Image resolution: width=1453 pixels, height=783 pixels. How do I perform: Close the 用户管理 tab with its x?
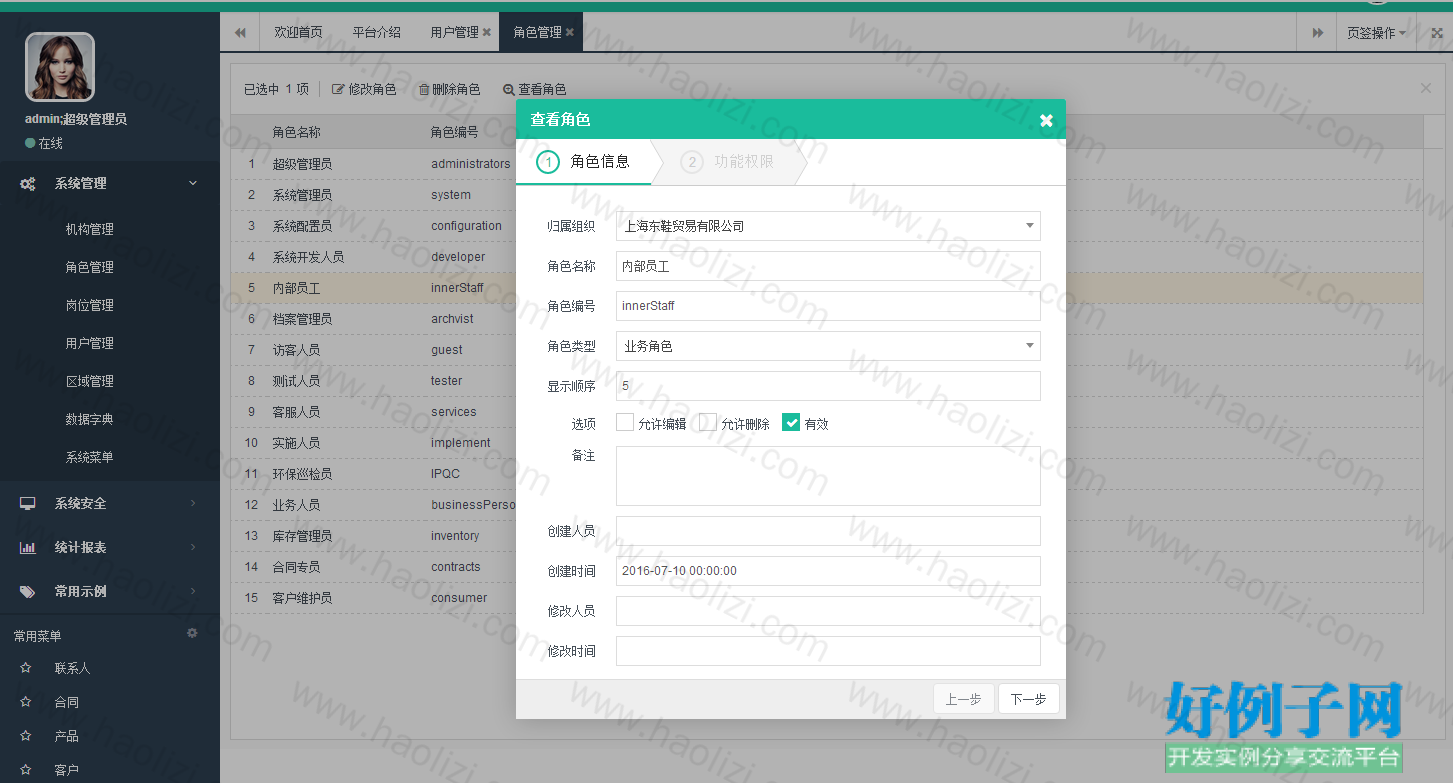coord(487,32)
